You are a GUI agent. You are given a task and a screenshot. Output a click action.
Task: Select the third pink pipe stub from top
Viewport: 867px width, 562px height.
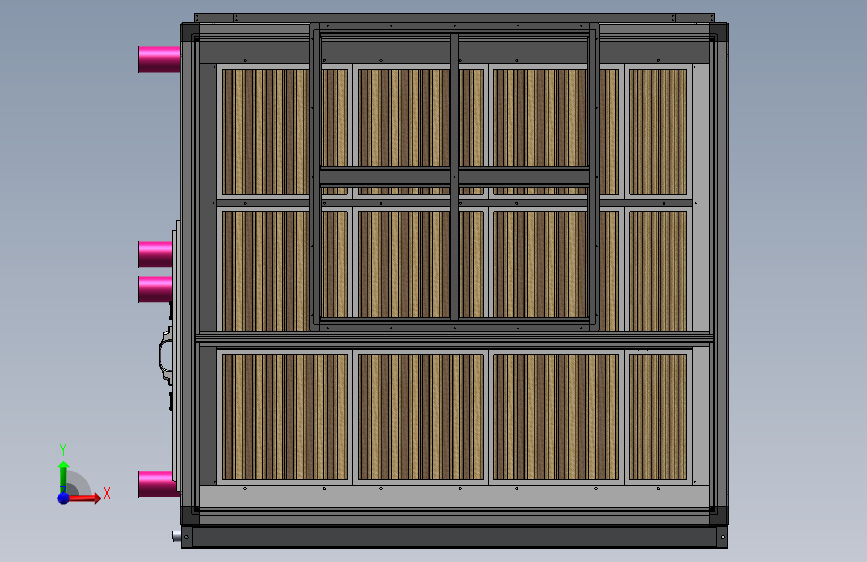pyautogui.click(x=155, y=289)
